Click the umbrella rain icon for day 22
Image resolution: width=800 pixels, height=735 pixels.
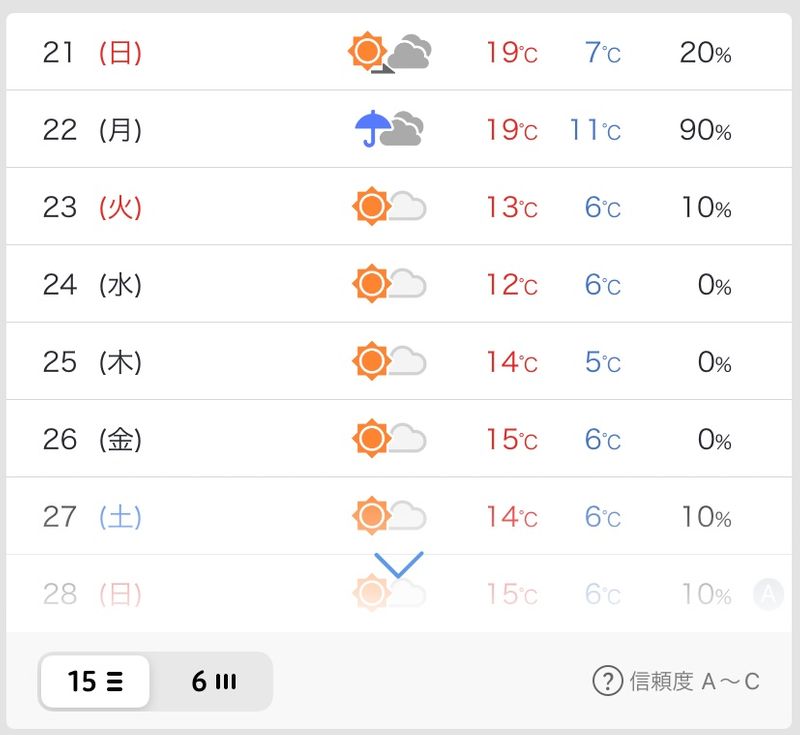click(389, 129)
